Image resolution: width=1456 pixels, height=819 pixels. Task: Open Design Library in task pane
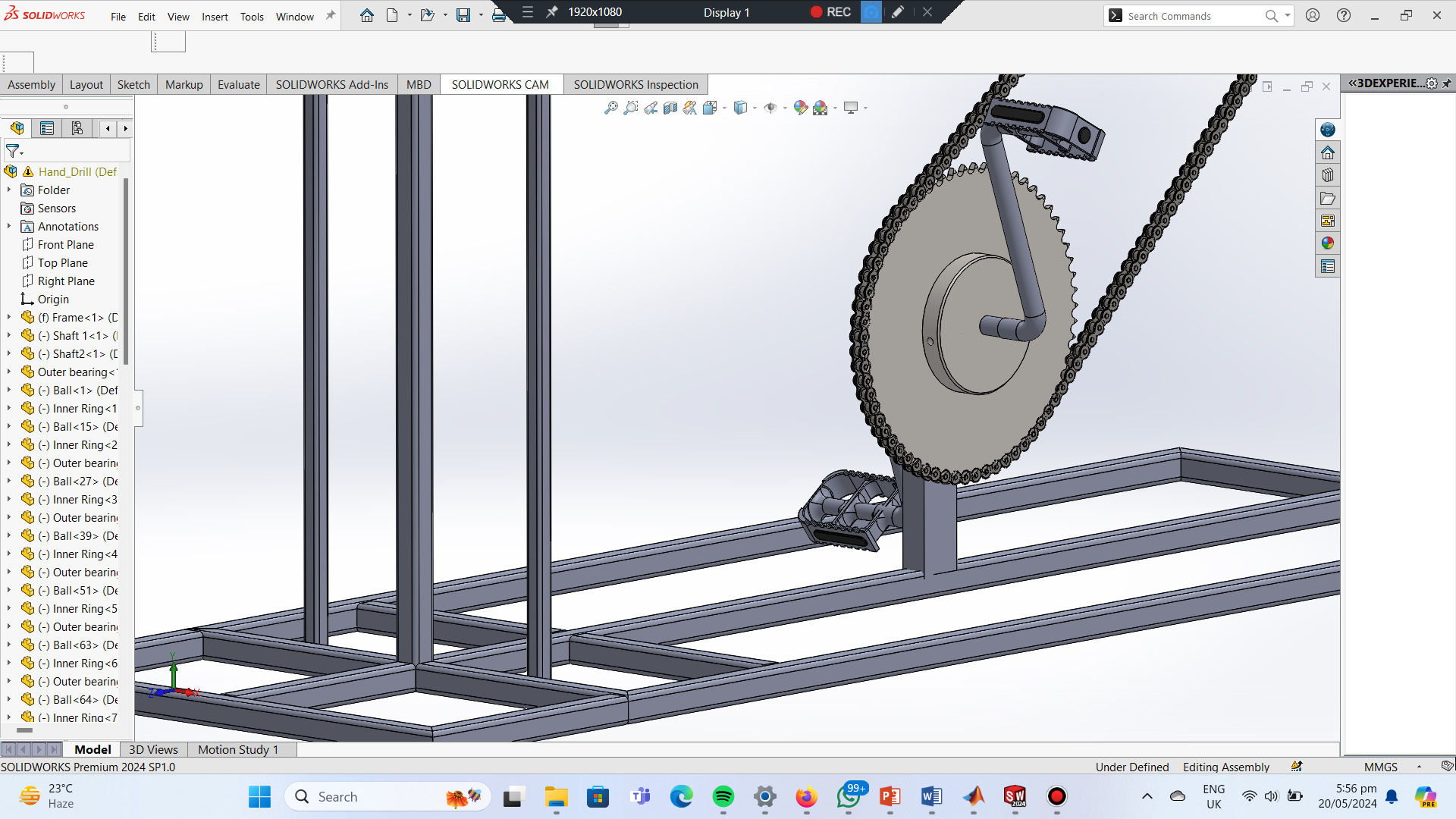[x=1327, y=175]
